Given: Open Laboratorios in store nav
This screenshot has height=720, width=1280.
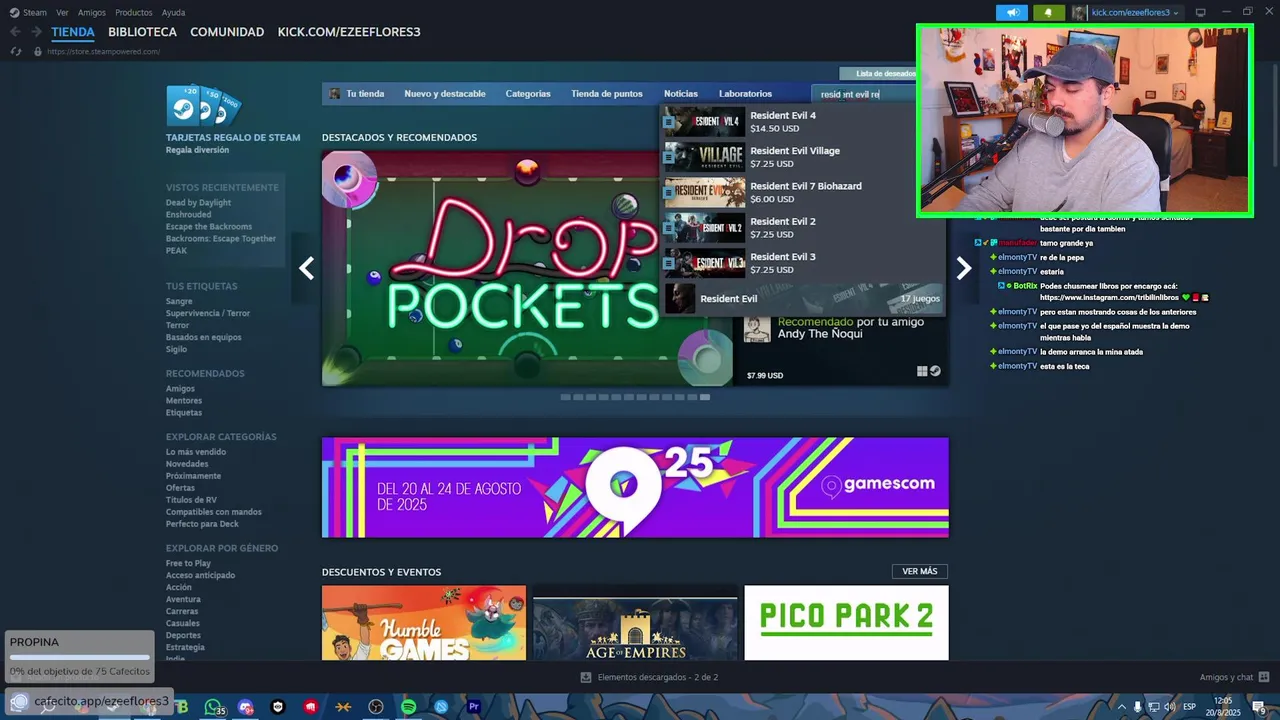Looking at the screenshot, I should [745, 94].
